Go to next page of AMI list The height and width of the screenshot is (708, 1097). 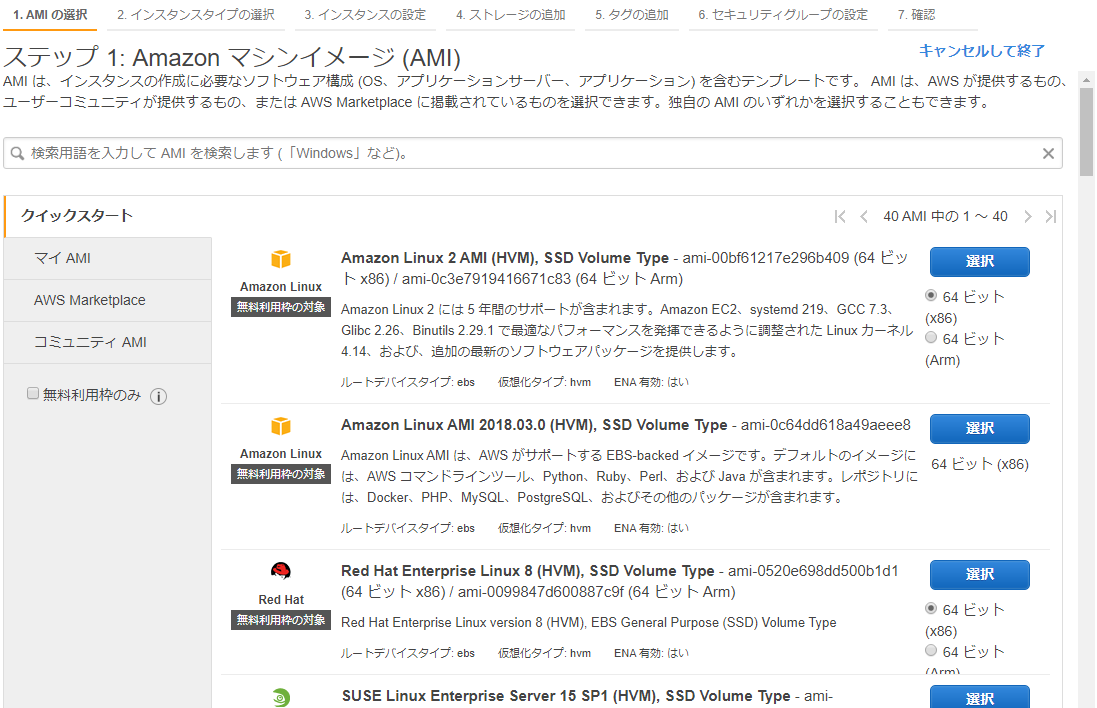(1027, 216)
